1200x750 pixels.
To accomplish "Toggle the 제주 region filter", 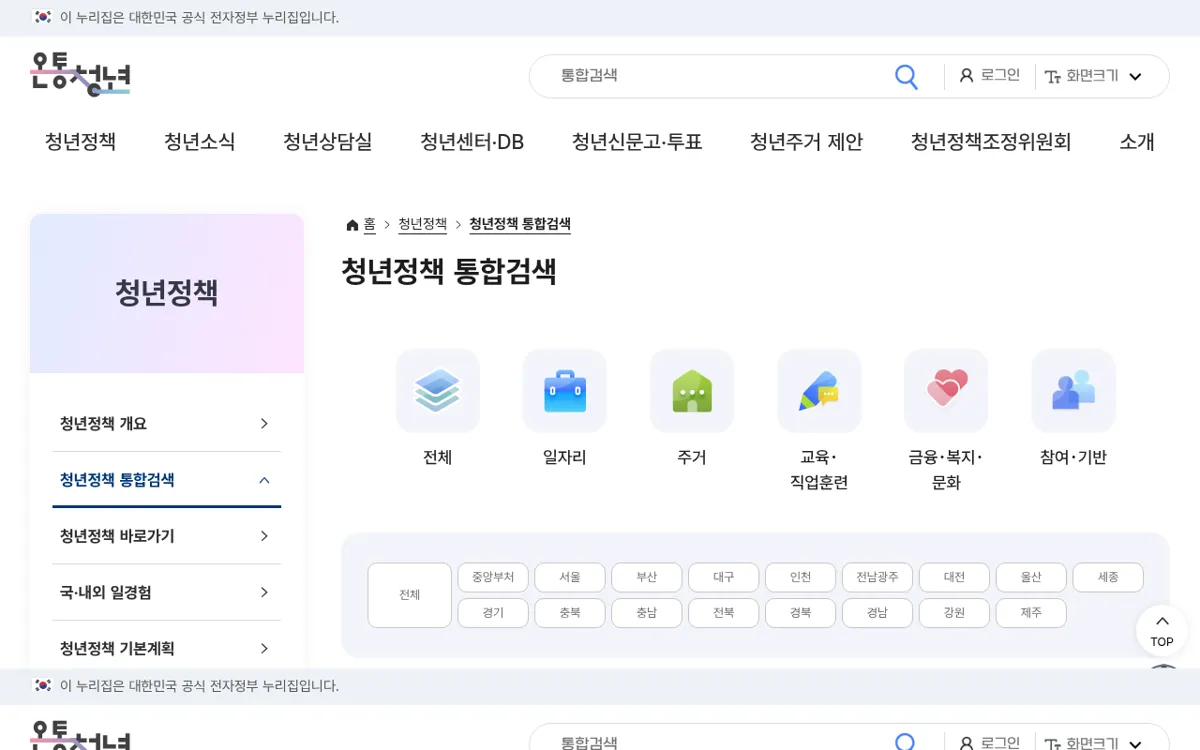I will (x=1031, y=613).
